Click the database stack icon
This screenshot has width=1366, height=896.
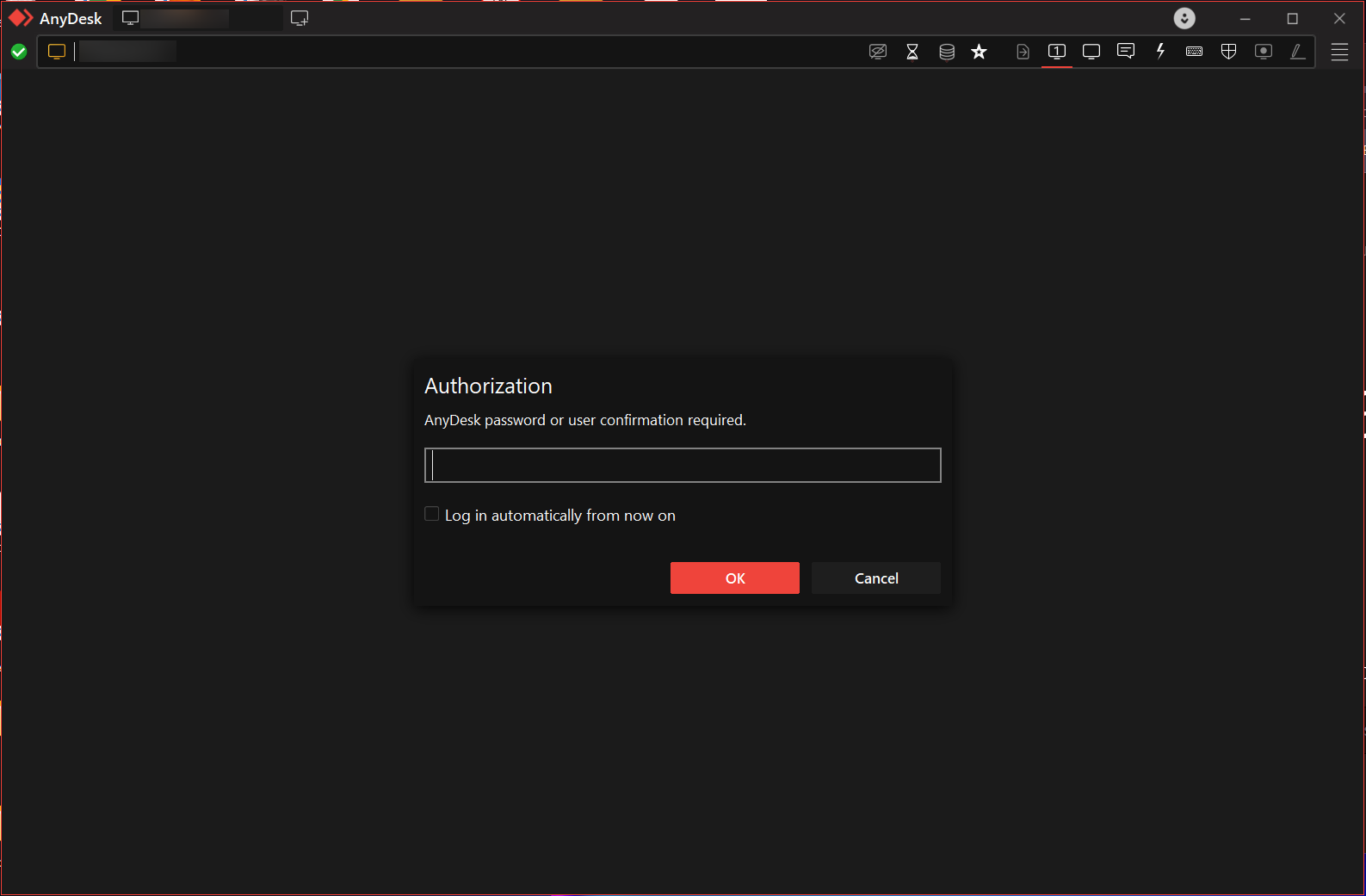[x=947, y=52]
